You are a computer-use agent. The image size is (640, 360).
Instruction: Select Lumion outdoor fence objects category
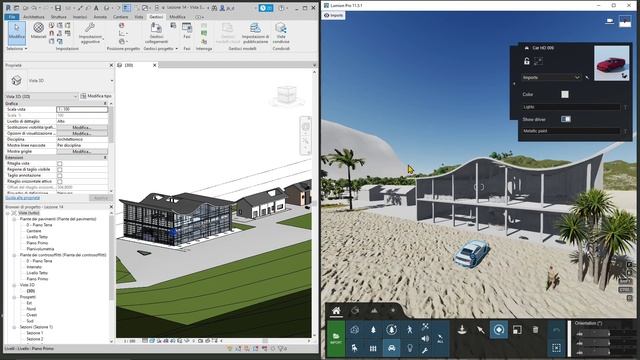tap(373, 348)
